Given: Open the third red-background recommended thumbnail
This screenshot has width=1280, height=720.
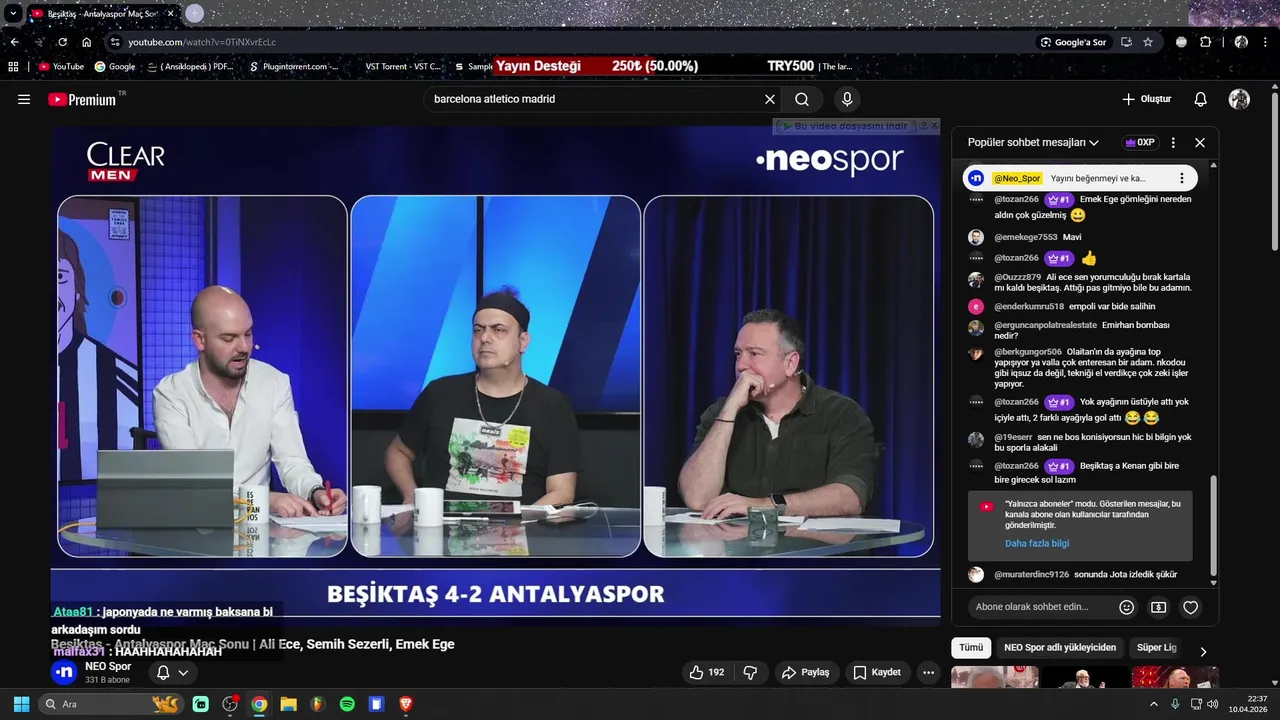Looking at the screenshot, I should click(1175, 677).
